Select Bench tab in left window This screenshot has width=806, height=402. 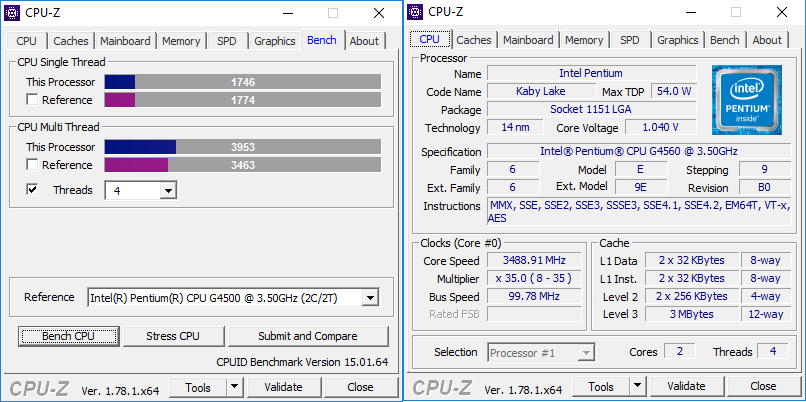[322, 40]
